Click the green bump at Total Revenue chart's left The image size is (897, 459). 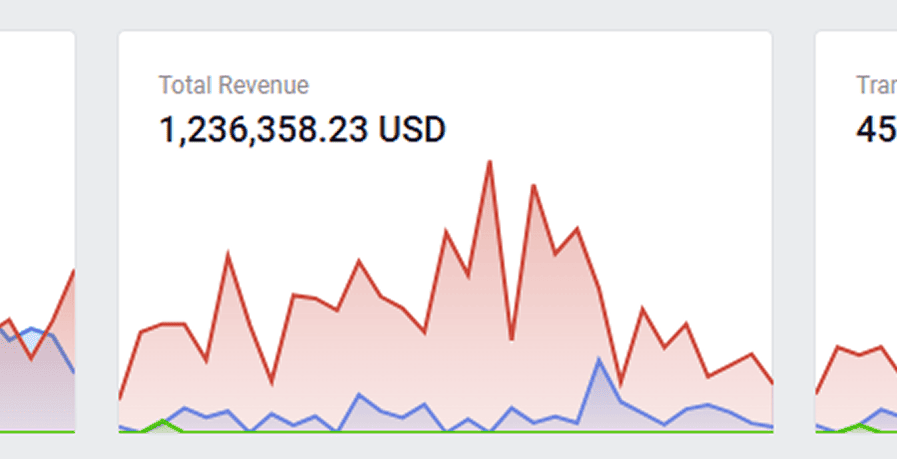tap(163, 422)
